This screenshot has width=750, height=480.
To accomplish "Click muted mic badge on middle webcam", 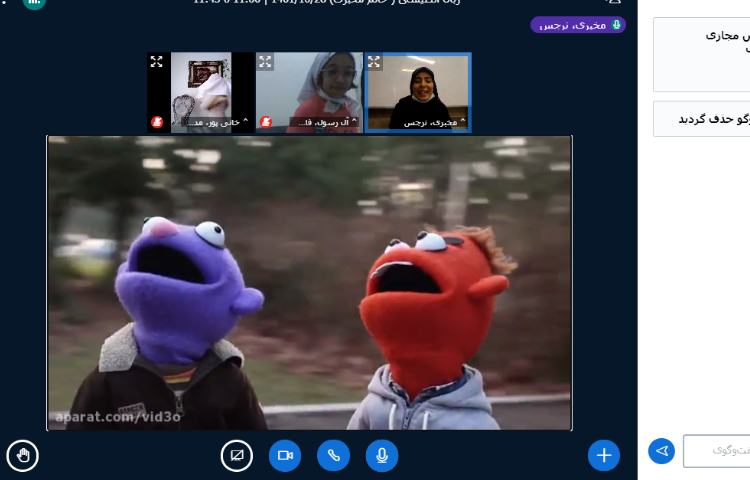I will 266,122.
